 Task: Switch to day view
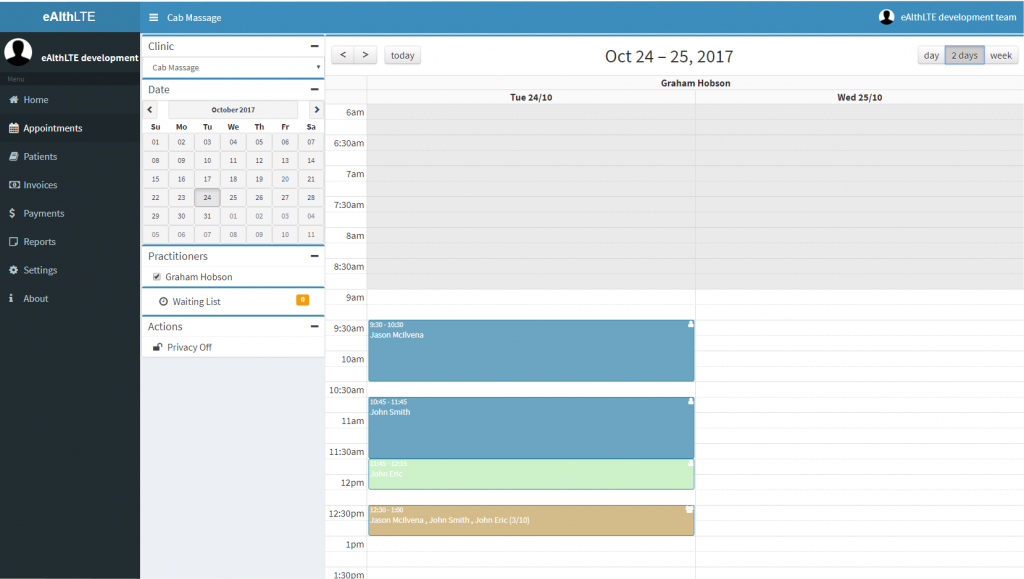(x=931, y=55)
